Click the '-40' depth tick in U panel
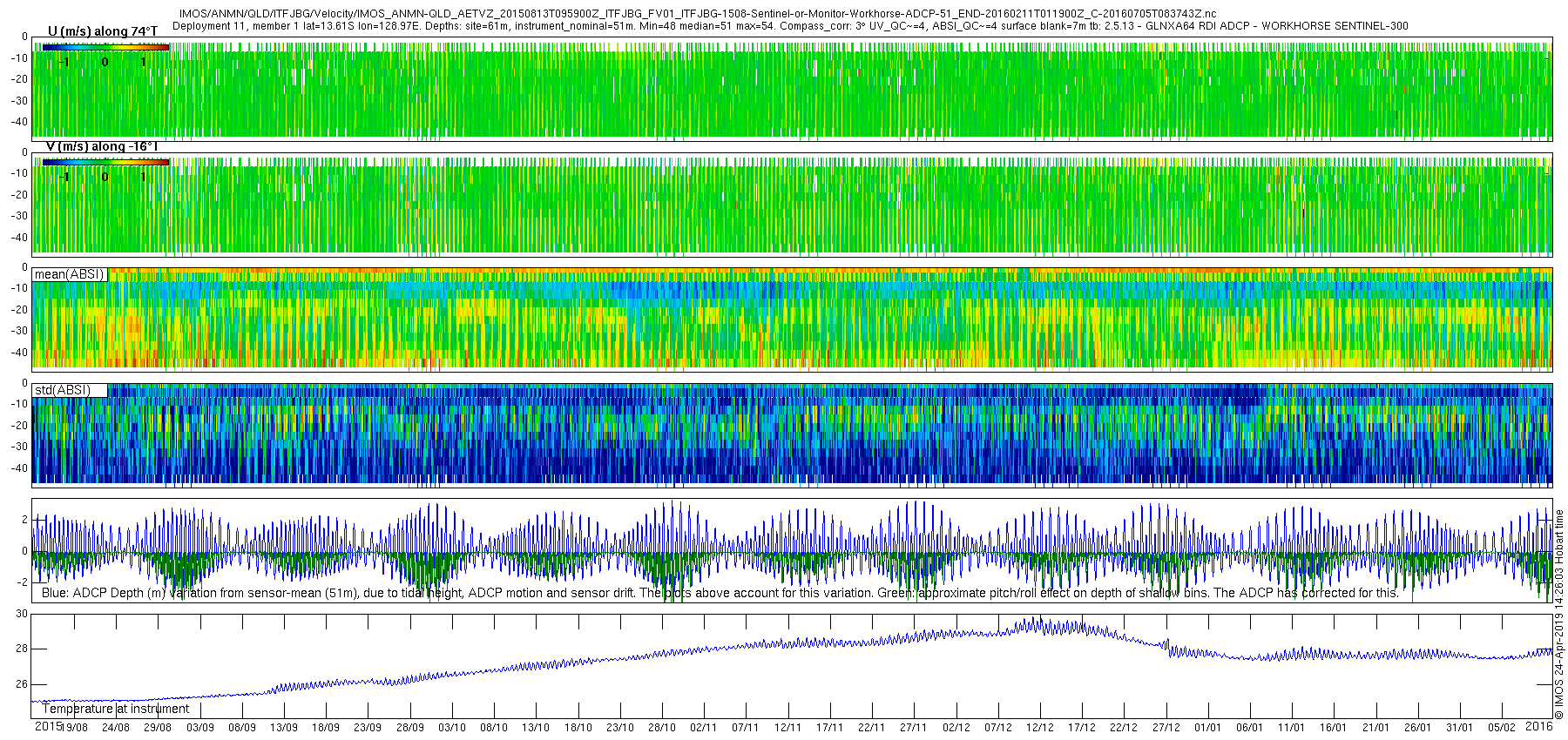Image resolution: width=1568 pixels, height=740 pixels. [x=18, y=122]
